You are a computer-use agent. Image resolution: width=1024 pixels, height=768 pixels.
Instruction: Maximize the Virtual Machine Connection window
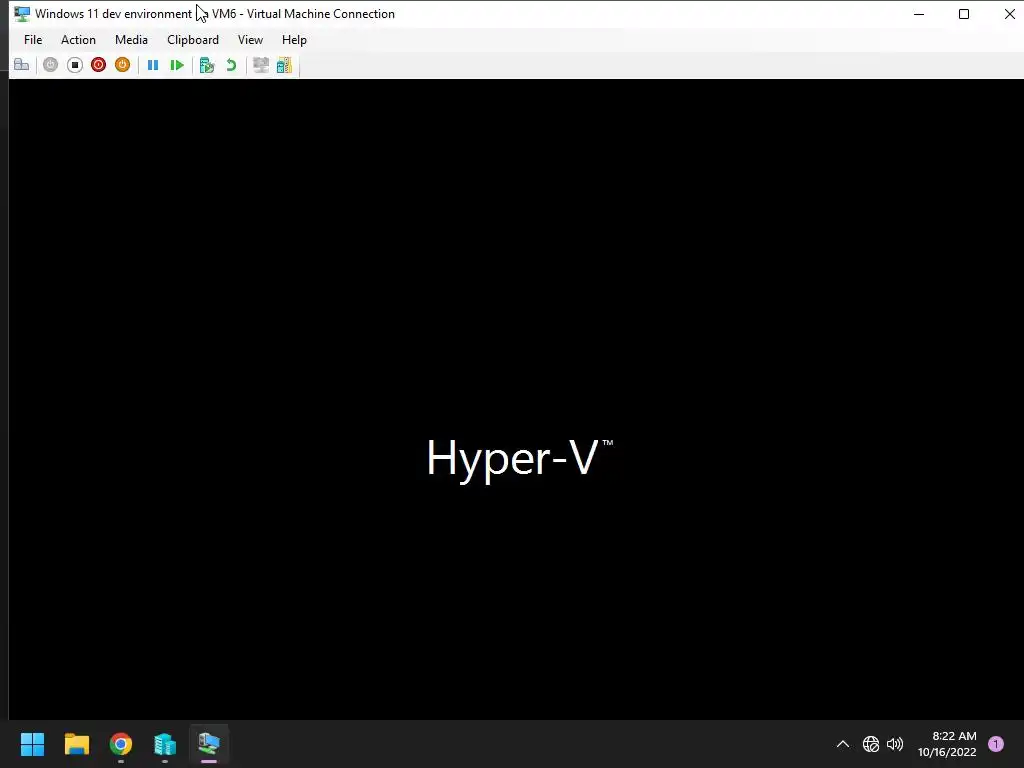pyautogui.click(x=964, y=14)
